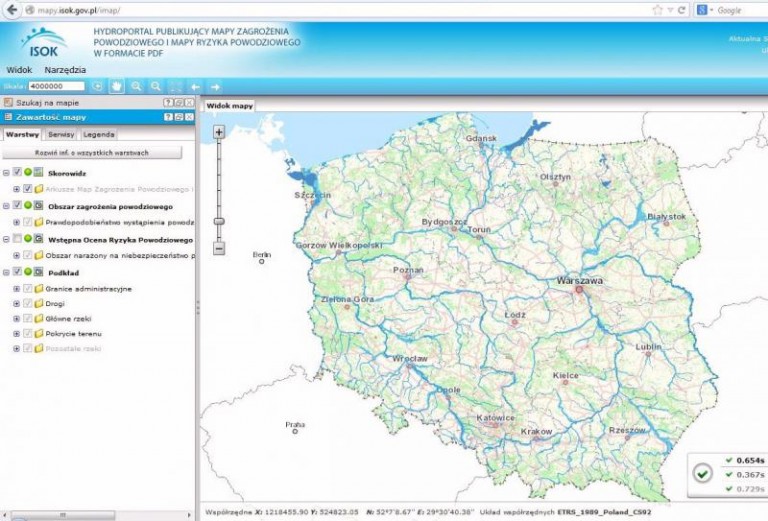
Task: Click Skorowidz service type icon
Action: tap(39, 172)
